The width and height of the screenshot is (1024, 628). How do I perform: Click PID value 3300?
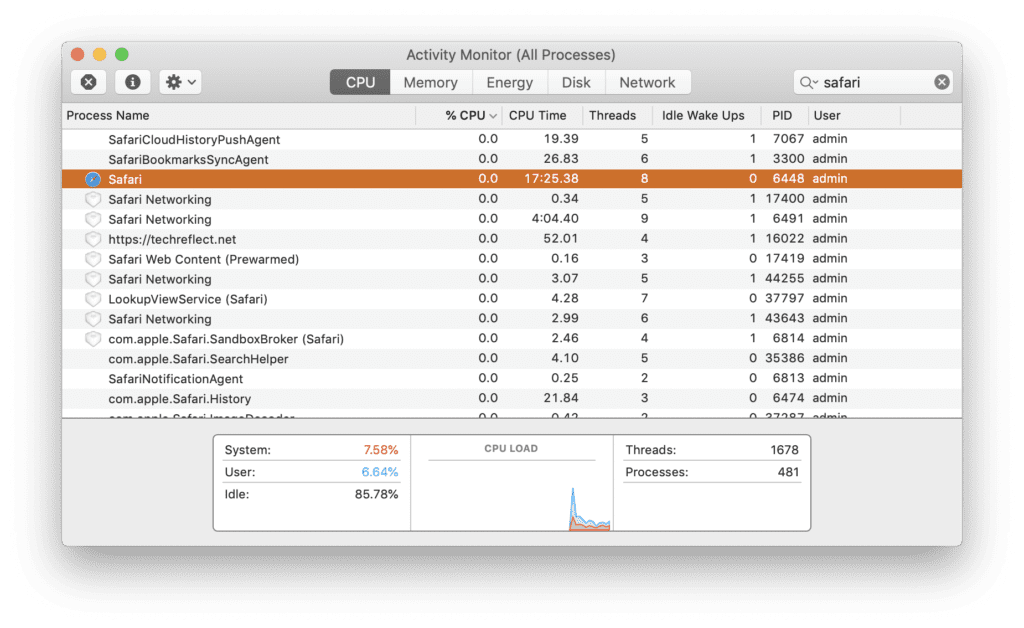pos(788,159)
